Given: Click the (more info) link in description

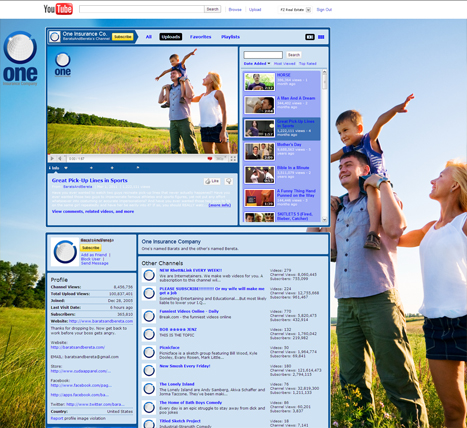Looking at the screenshot, I should tap(220, 205).
